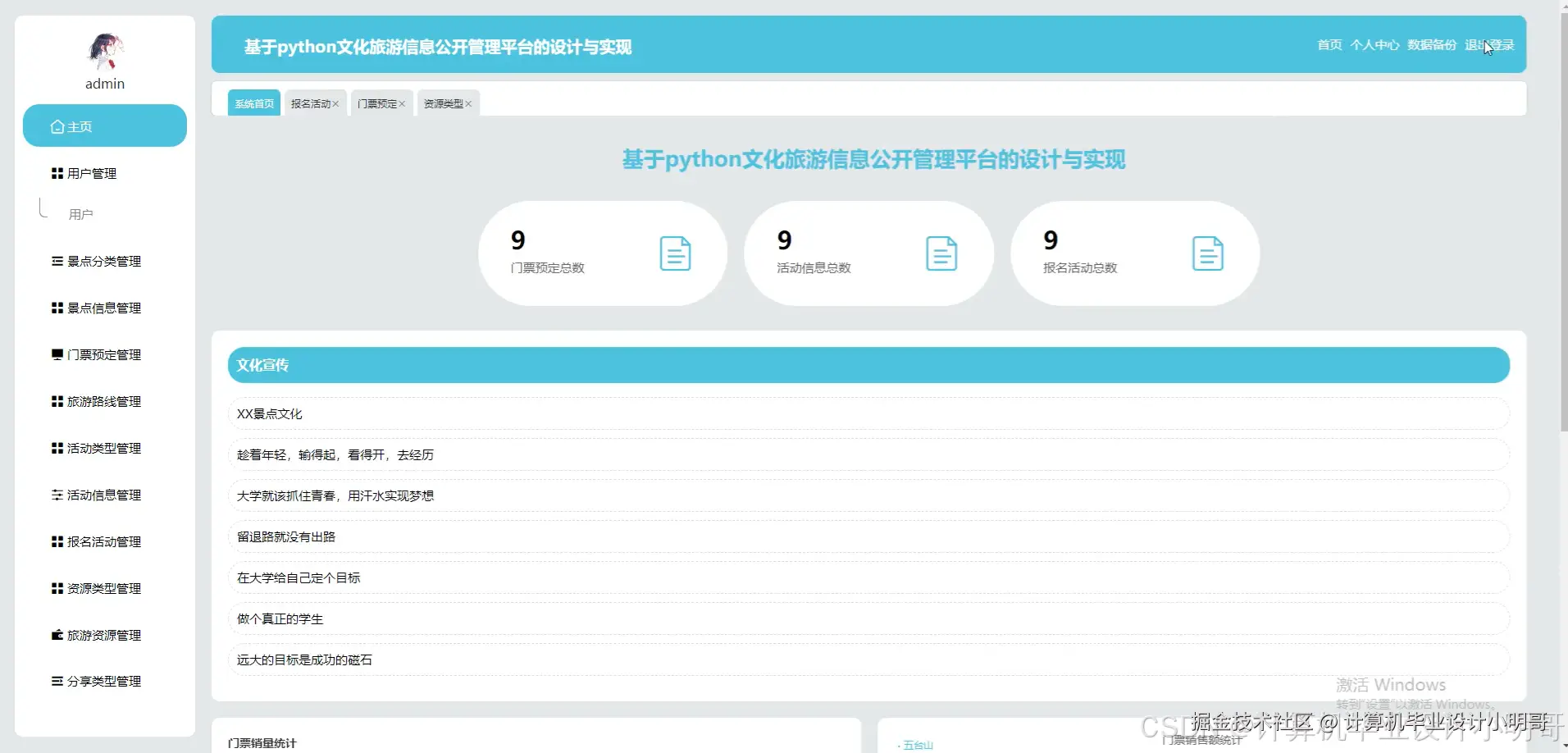Click the document icon on 报名活动总数 card
The width and height of the screenshot is (1568, 753).
point(1207,253)
